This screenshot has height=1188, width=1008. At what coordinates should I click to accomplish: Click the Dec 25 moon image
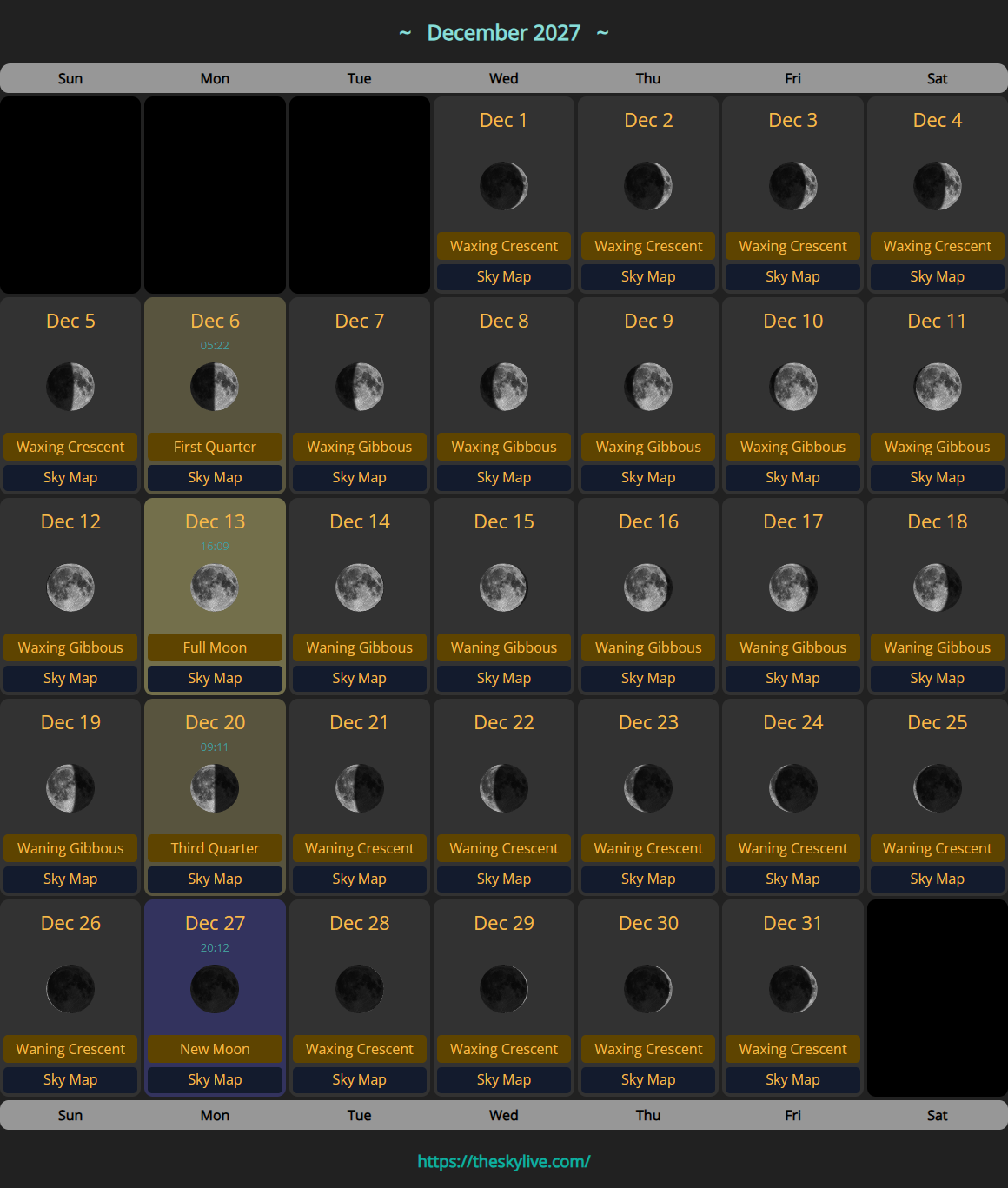click(938, 788)
